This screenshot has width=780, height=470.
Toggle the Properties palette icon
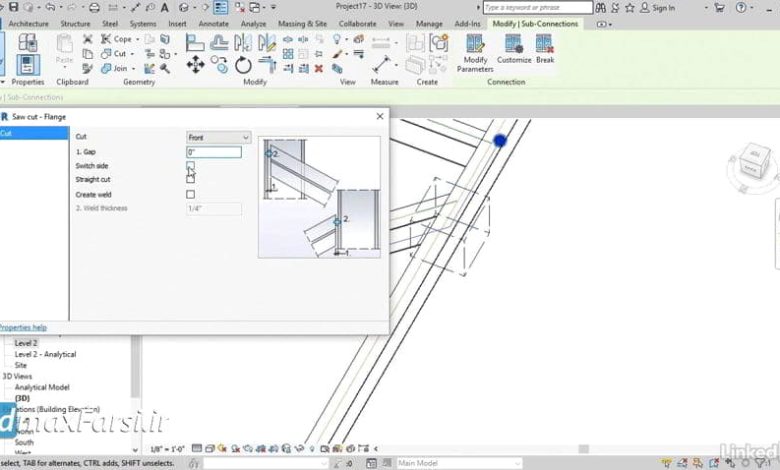(27, 65)
